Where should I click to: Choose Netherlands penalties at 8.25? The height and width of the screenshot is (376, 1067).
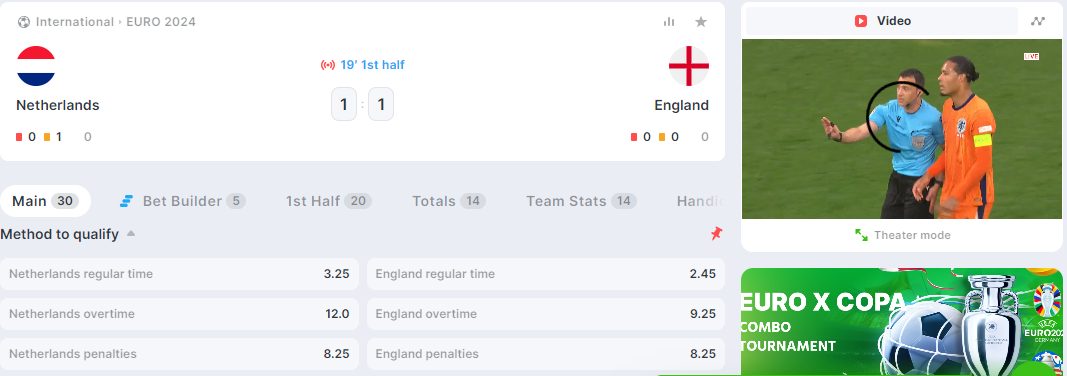(180, 354)
